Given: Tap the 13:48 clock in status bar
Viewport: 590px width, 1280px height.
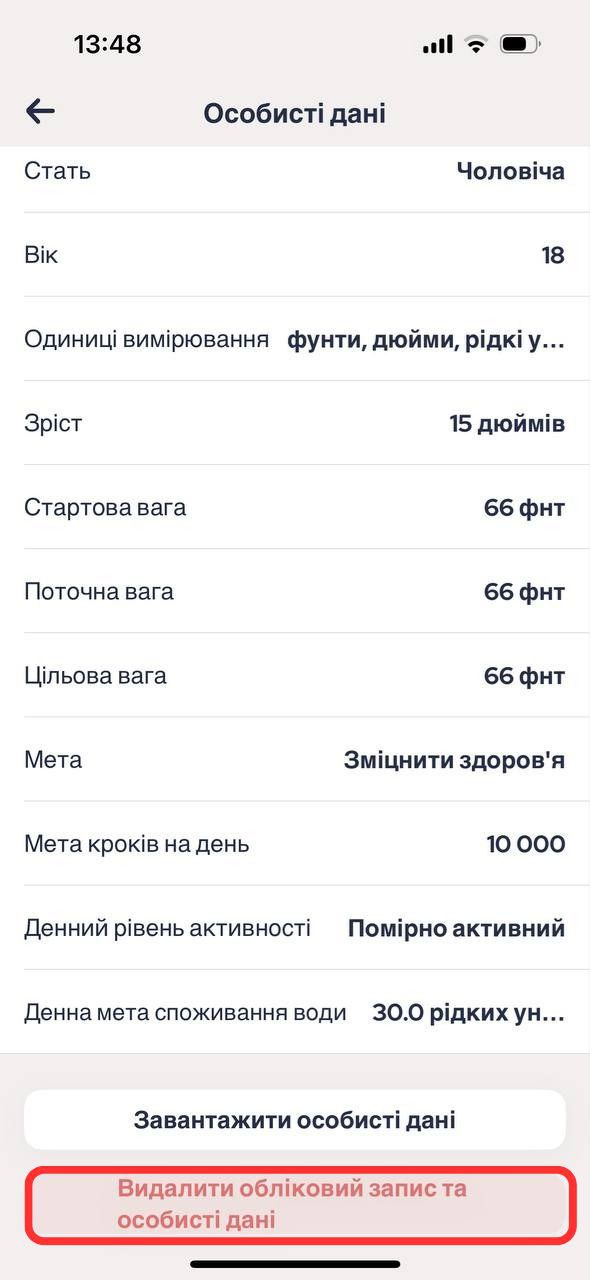Looking at the screenshot, I should coord(108,44).
